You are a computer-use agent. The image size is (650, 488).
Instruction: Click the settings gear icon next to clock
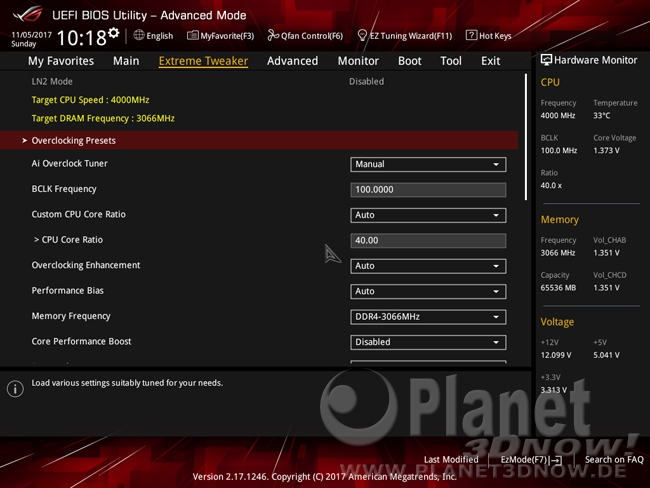(114, 33)
